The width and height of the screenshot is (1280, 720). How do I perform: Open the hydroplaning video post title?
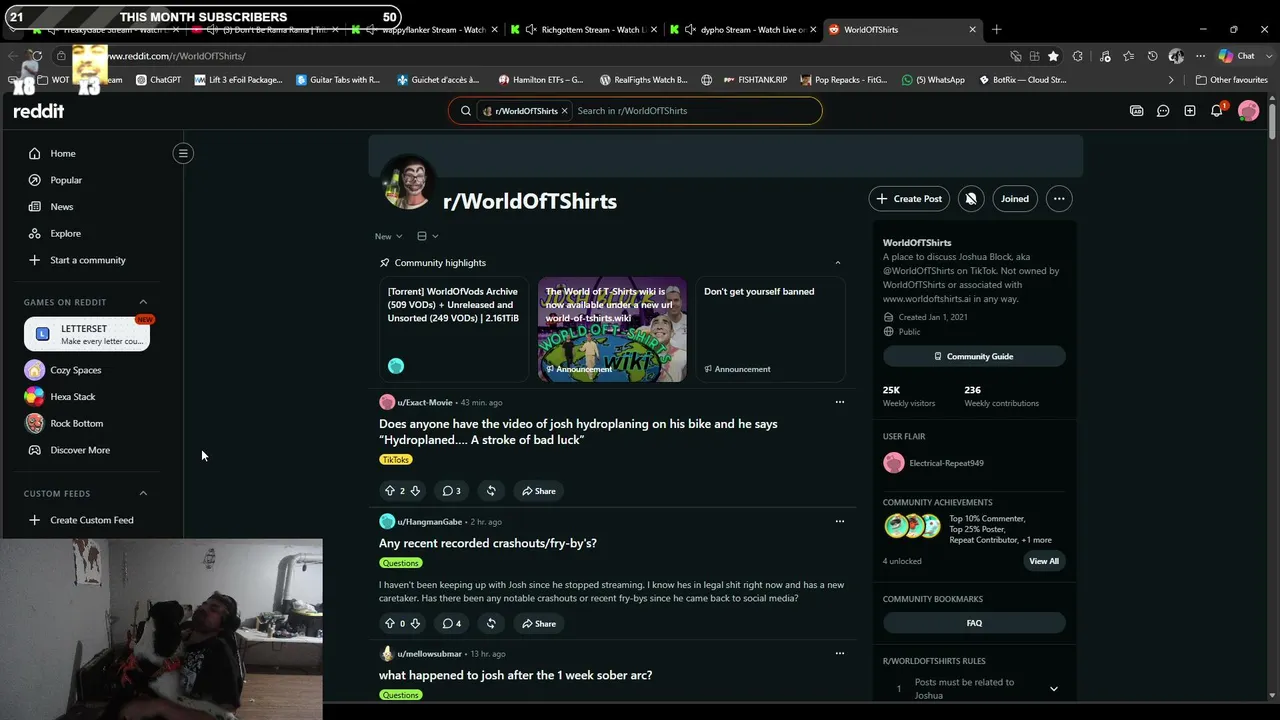click(x=578, y=432)
